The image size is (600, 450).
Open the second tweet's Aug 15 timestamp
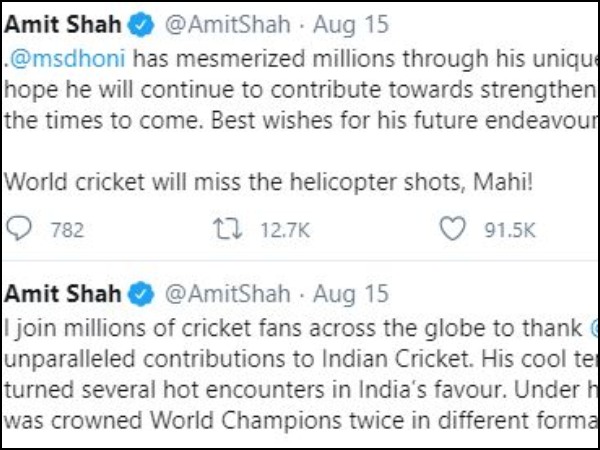point(351,295)
